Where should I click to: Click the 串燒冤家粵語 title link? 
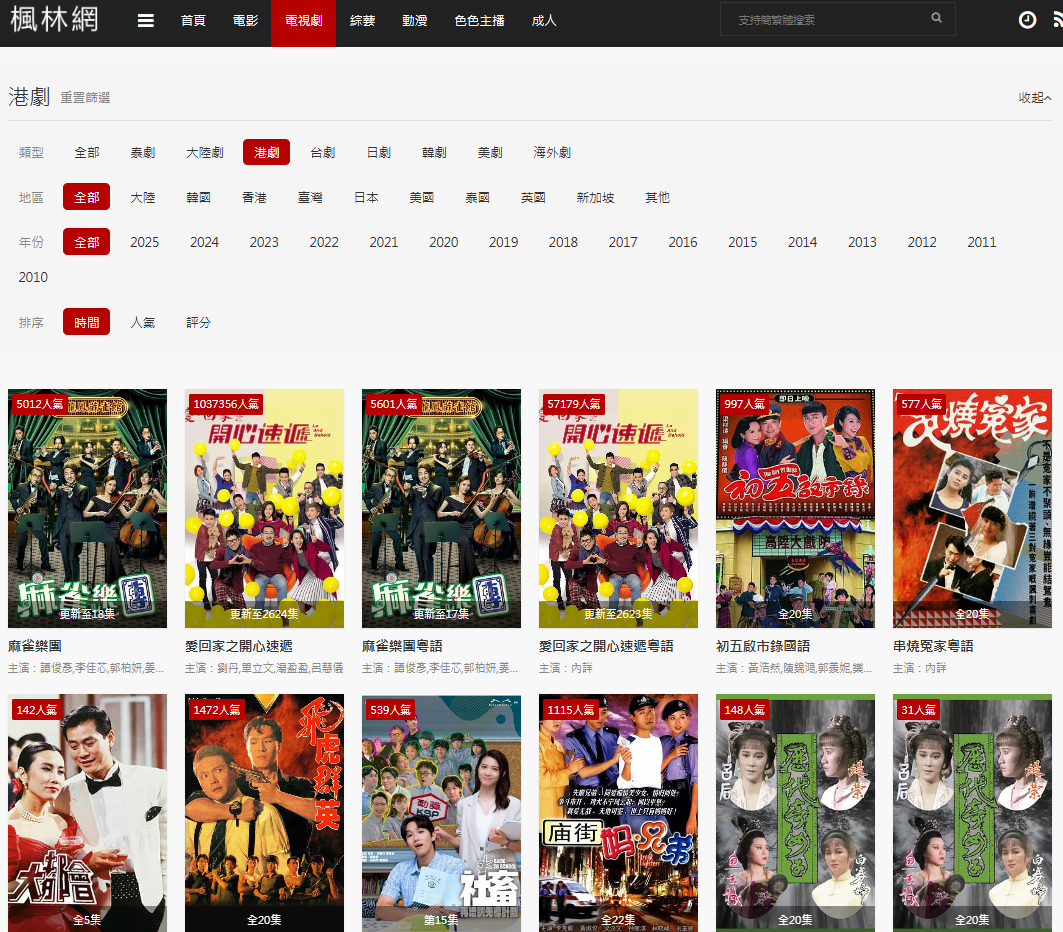933,646
